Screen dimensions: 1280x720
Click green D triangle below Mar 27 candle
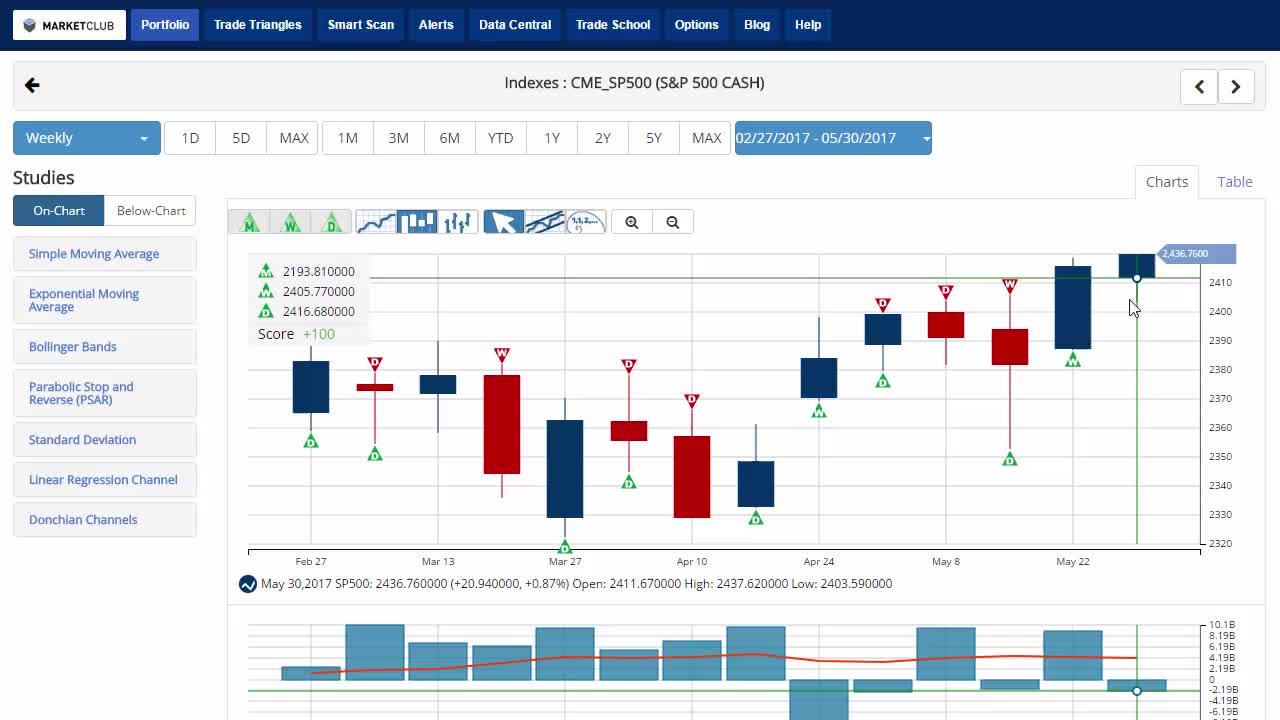coord(565,547)
